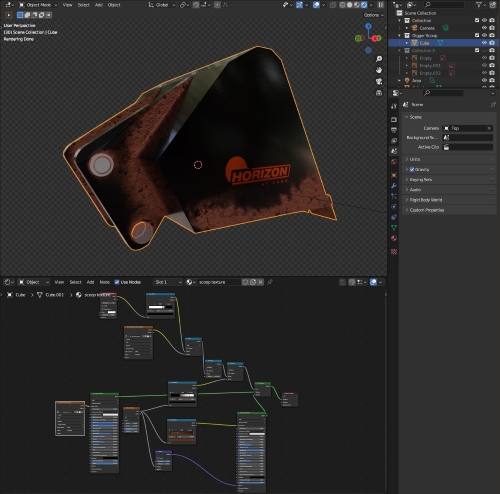Open the Physics properties tab

394,207
